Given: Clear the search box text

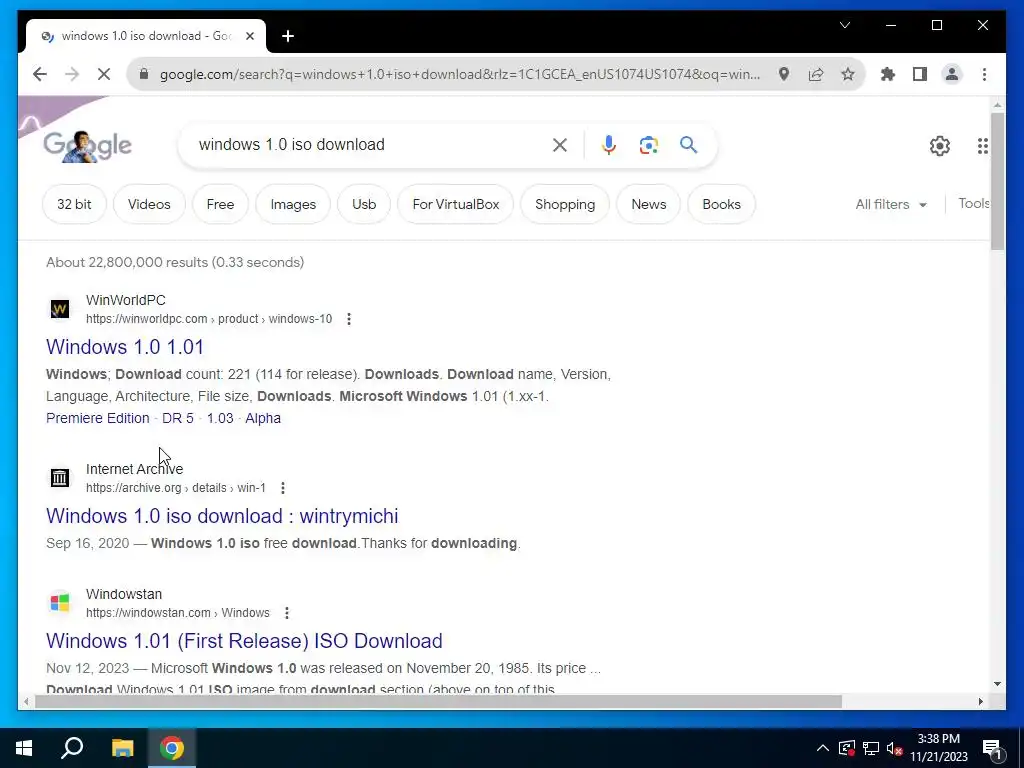Looking at the screenshot, I should pyautogui.click(x=560, y=145).
